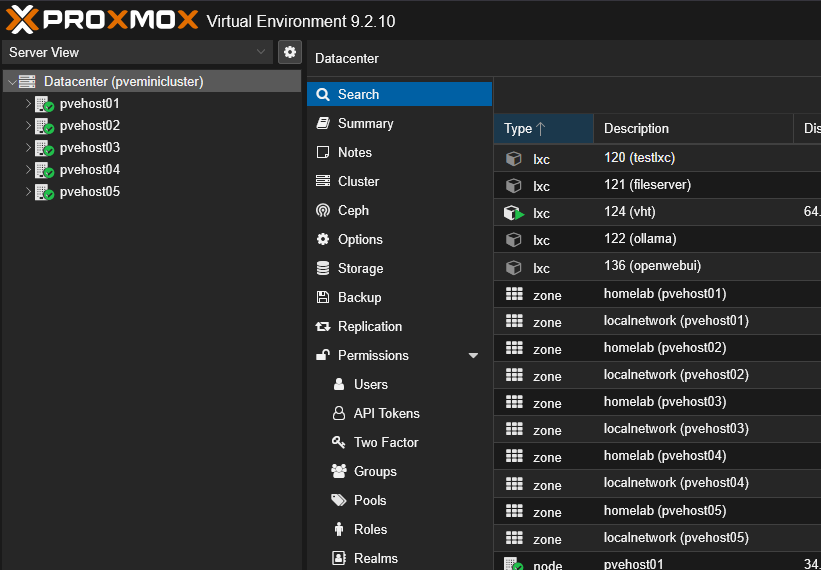The image size is (821, 570).
Task: Select the node pvehost01 row in results
Action: [x=657, y=561]
